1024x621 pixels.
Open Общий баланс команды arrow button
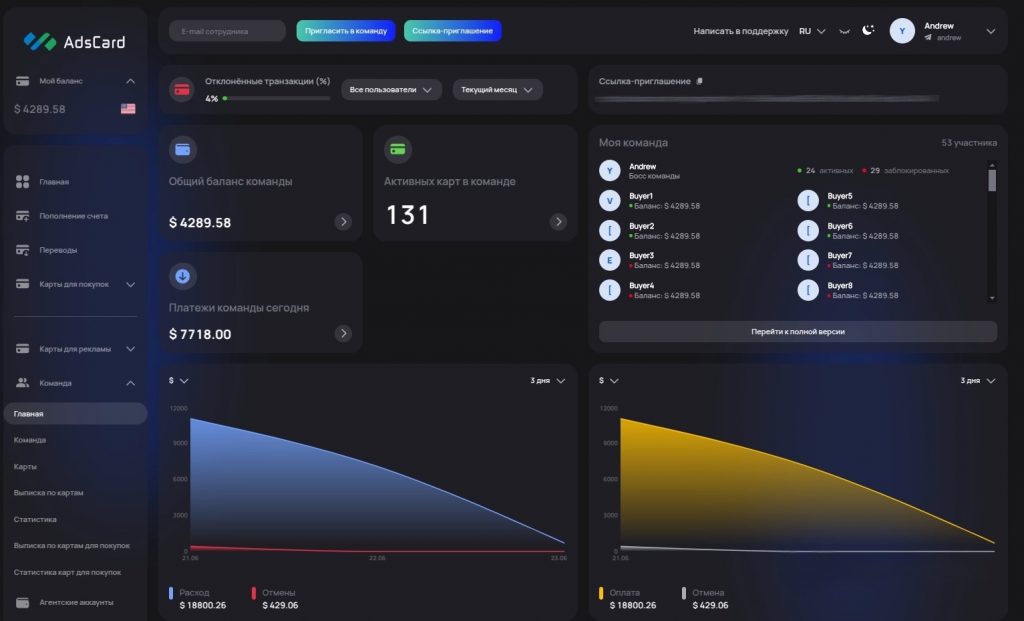343,222
